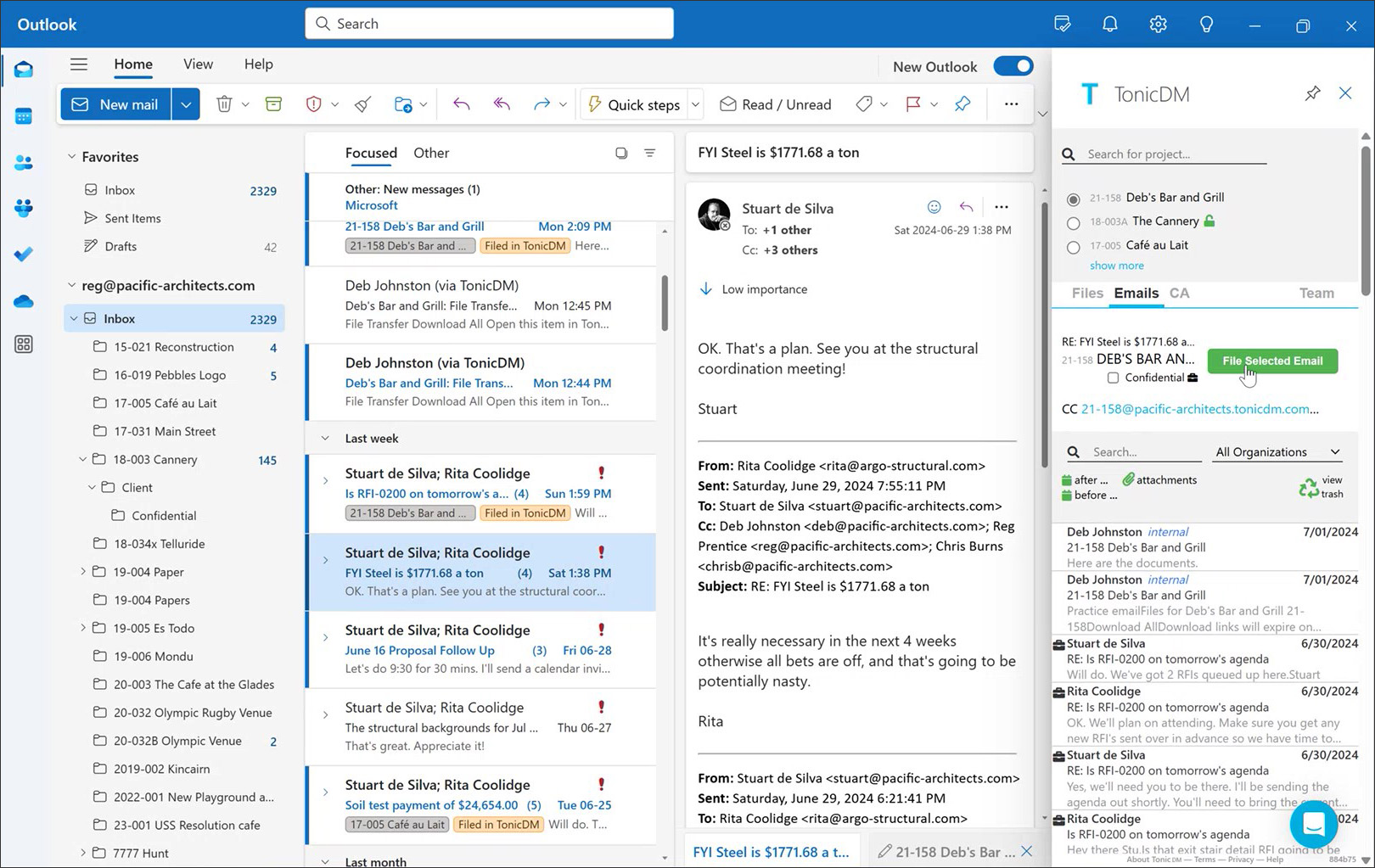Open the To Do checkmark icon
The width and height of the screenshot is (1375, 868).
pyautogui.click(x=24, y=254)
